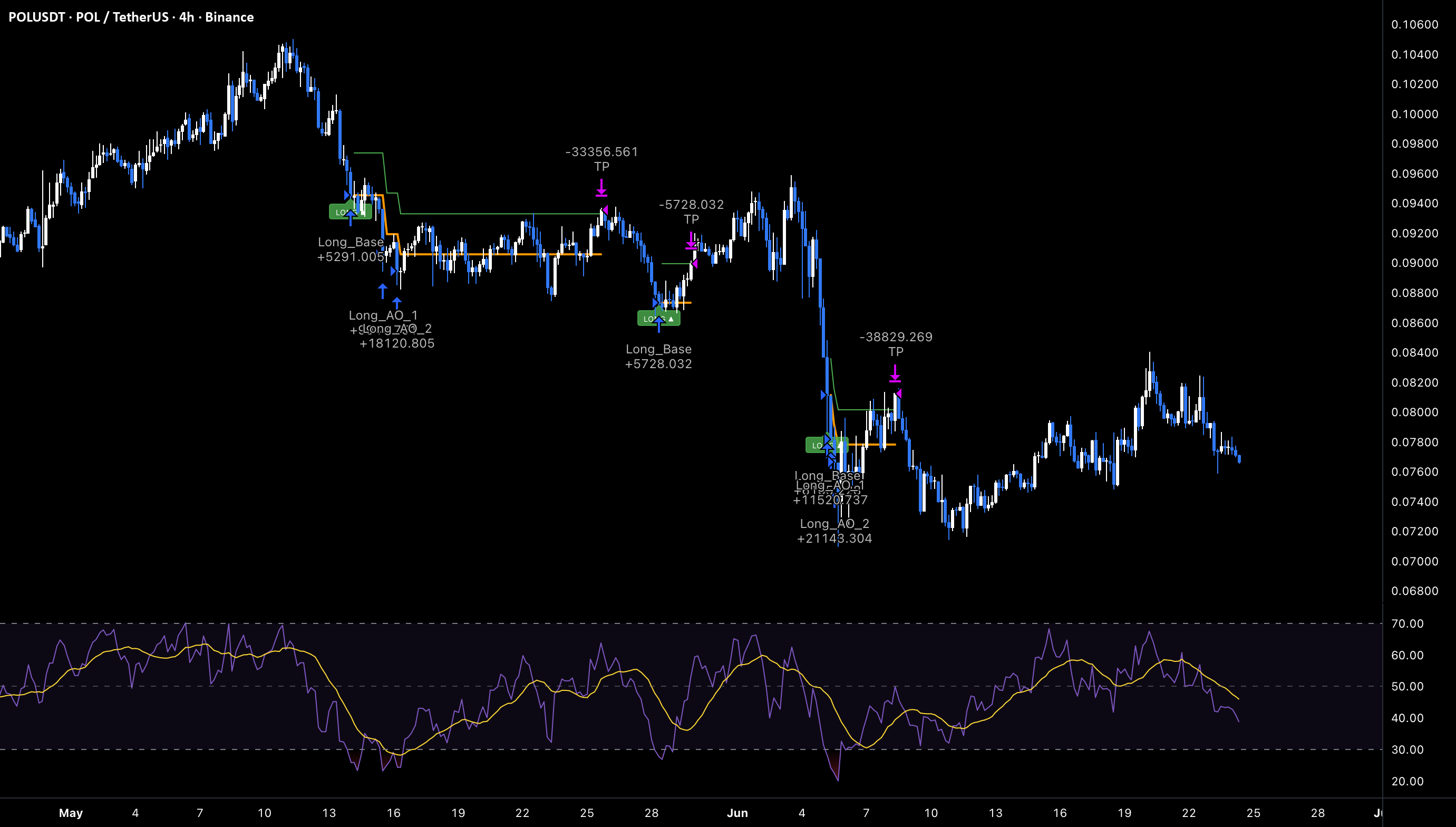This screenshot has height=827, width=1456.
Task: Click the magenta TP arrow under -33356.561
Action: [x=601, y=187]
